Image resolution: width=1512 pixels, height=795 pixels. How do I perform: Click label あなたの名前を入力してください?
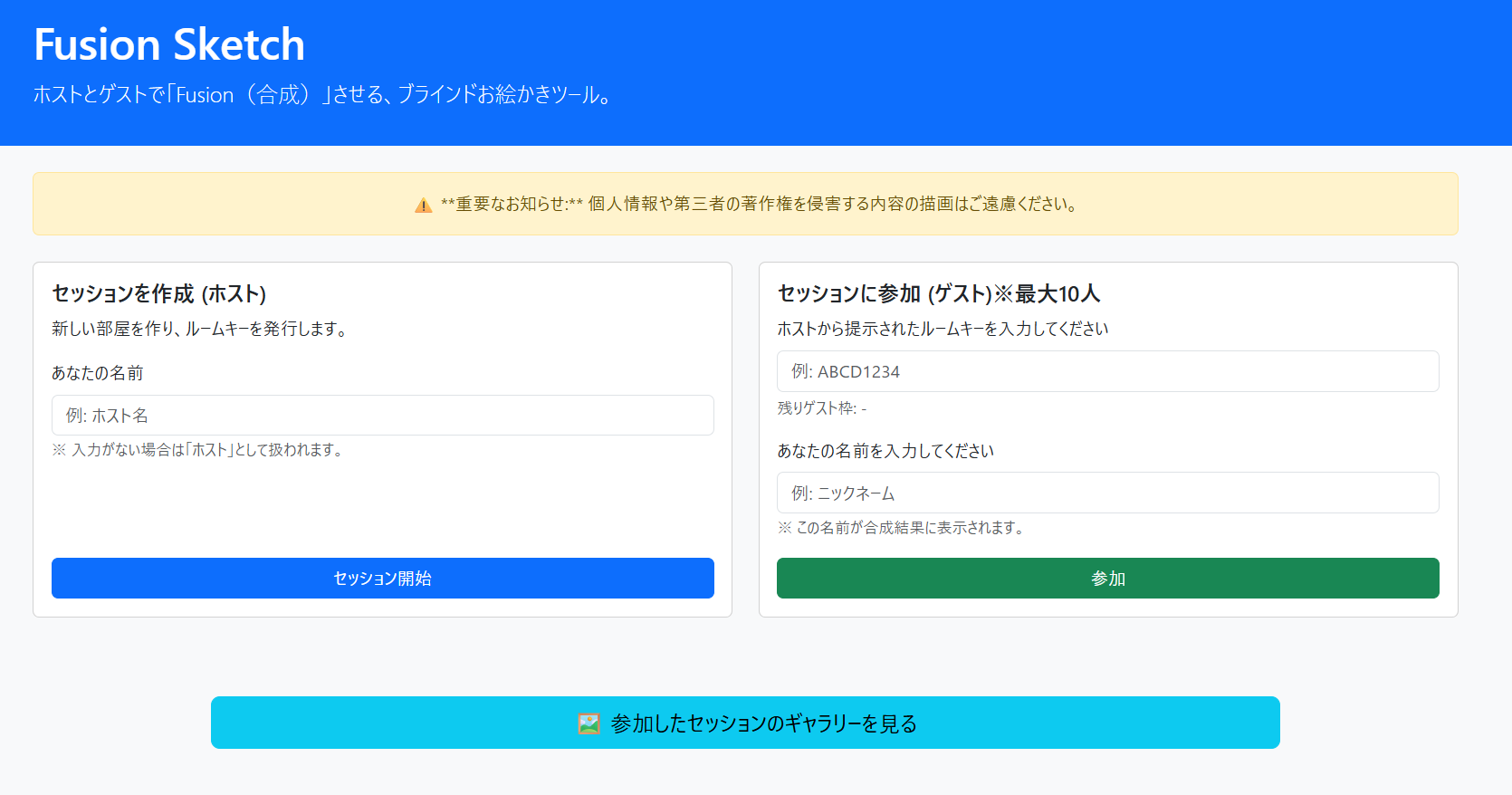coord(885,451)
